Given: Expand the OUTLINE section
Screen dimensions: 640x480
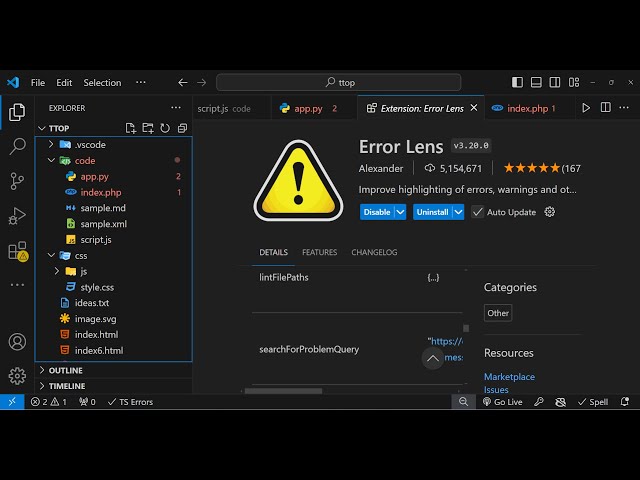Looking at the screenshot, I should click(66, 370).
